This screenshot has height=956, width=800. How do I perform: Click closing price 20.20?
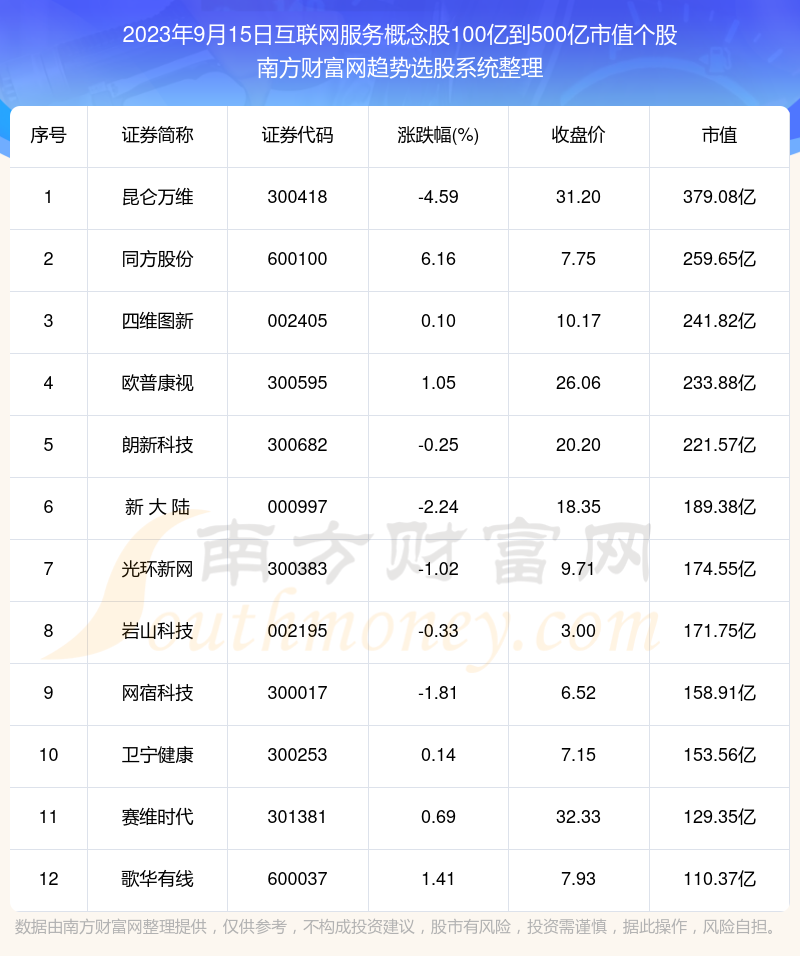pos(578,445)
